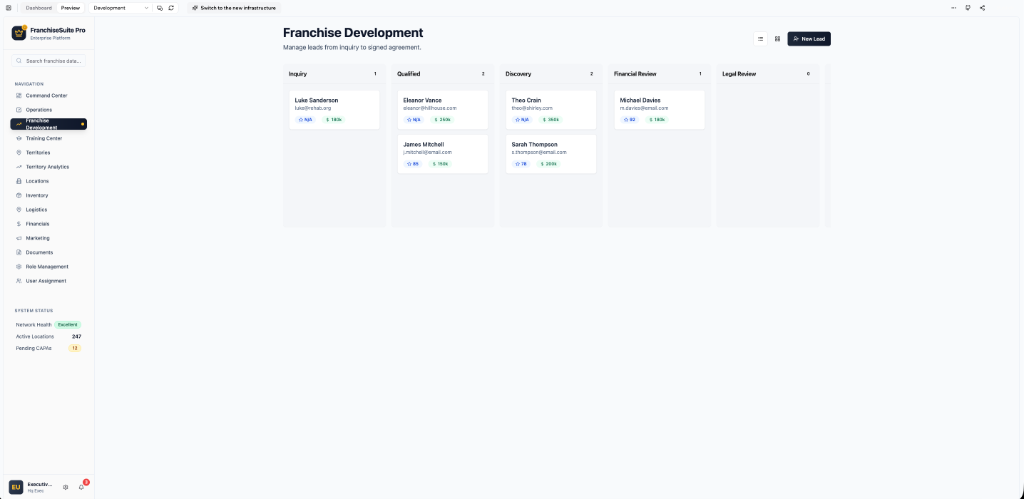Click the New Lead button
Screen dimensions: 1024x499
[x=809, y=39]
